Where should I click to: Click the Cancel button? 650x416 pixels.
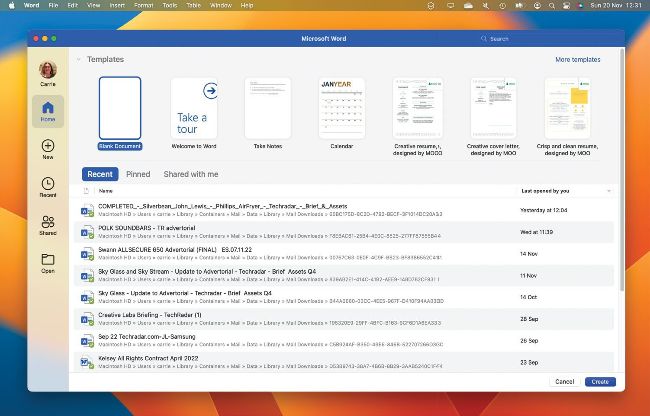[x=565, y=381]
